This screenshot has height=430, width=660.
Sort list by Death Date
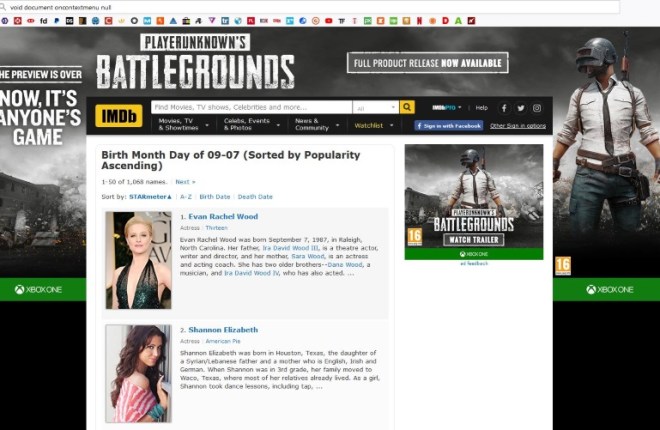(x=255, y=196)
